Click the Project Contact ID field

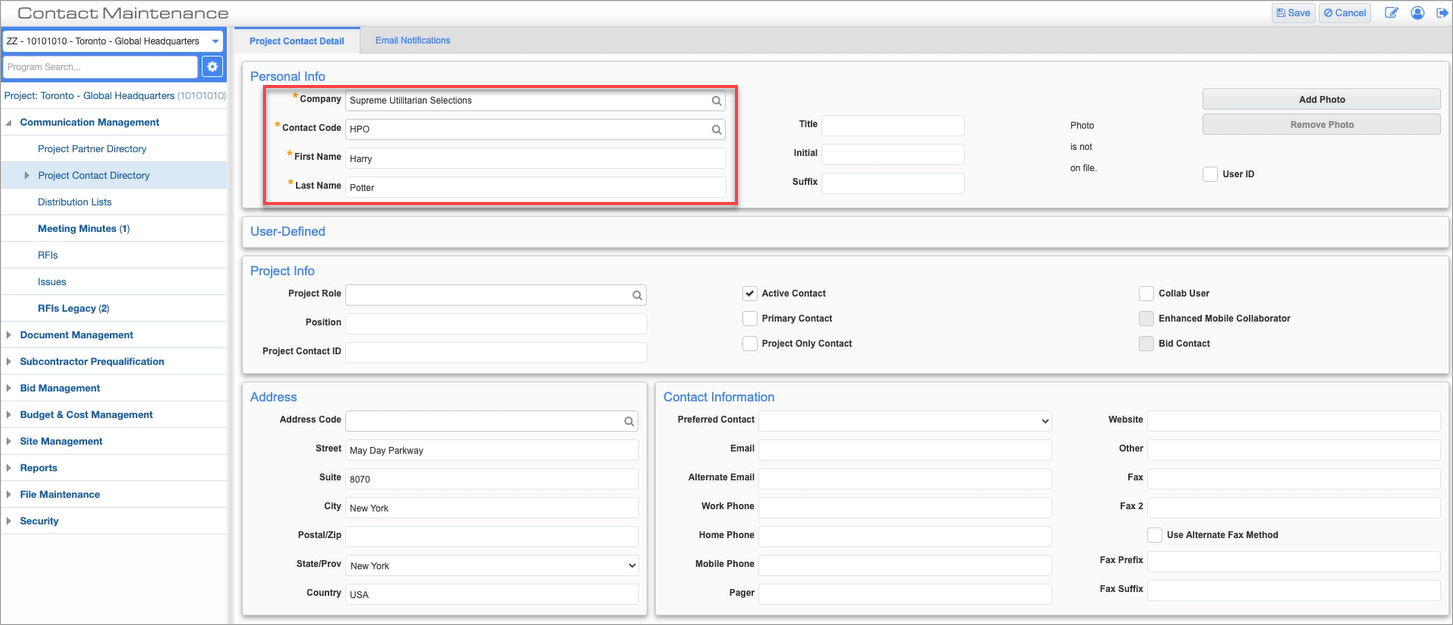(x=496, y=352)
